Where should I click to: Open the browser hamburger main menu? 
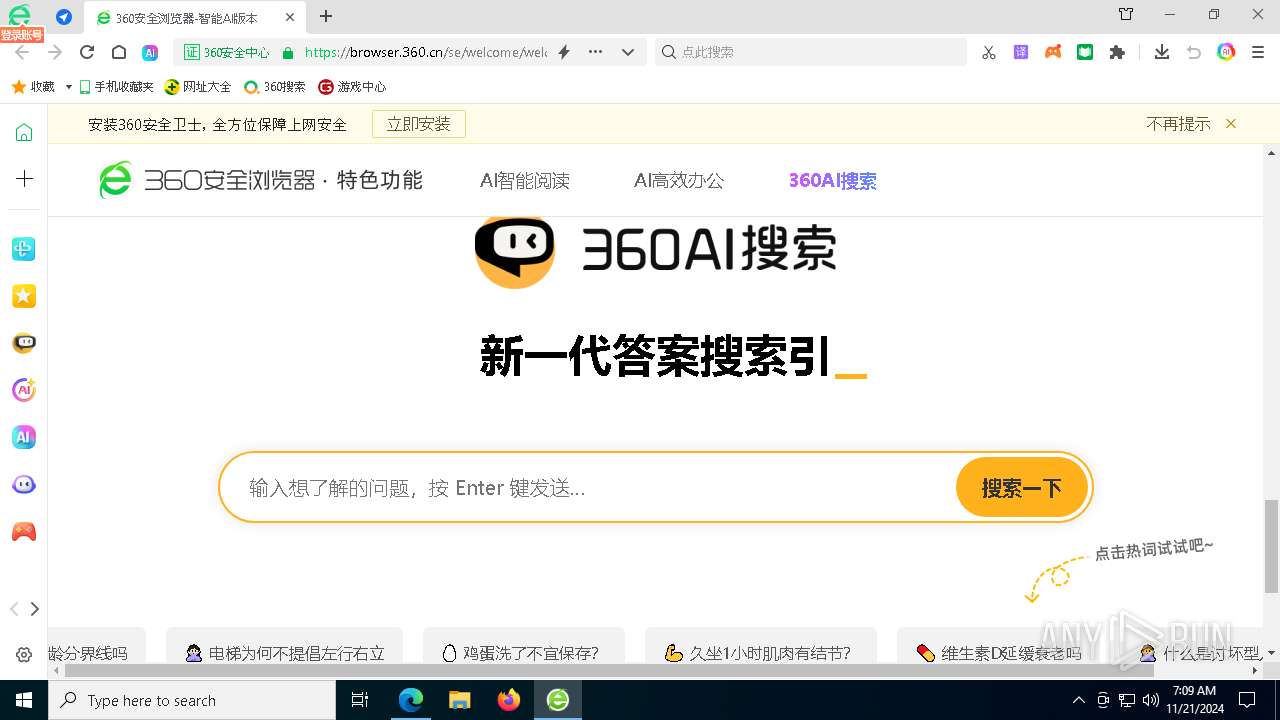point(1258,52)
